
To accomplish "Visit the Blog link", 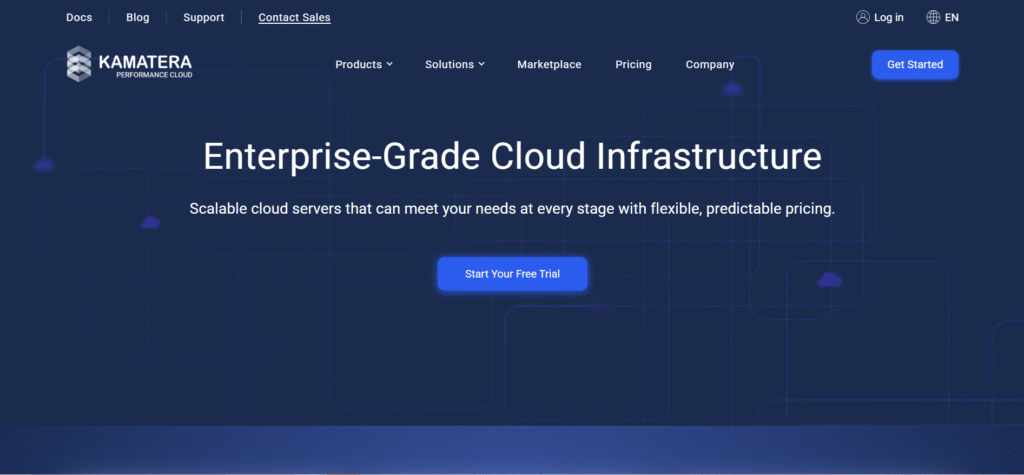I will (x=138, y=17).
